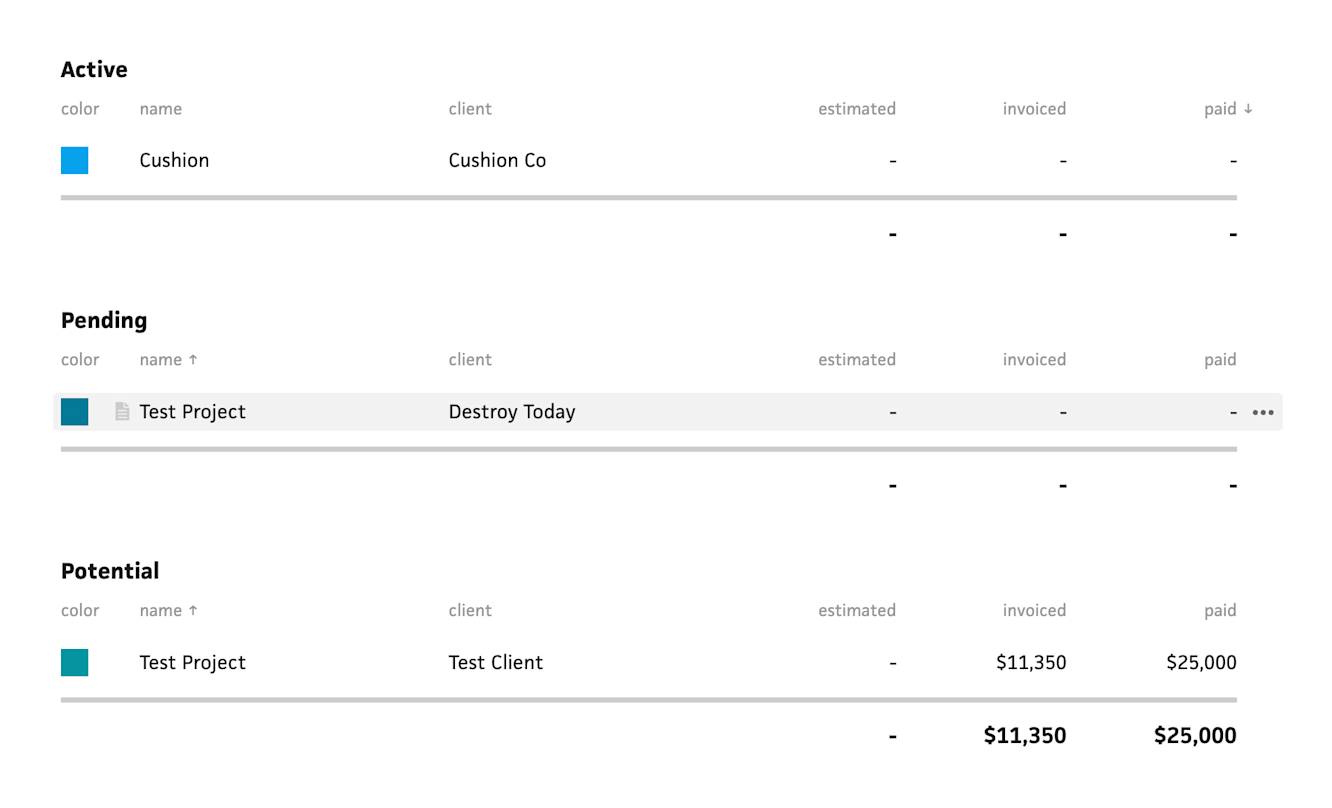Sort Active projects by client header
The width and height of the screenshot is (1332, 808).
[x=470, y=109]
